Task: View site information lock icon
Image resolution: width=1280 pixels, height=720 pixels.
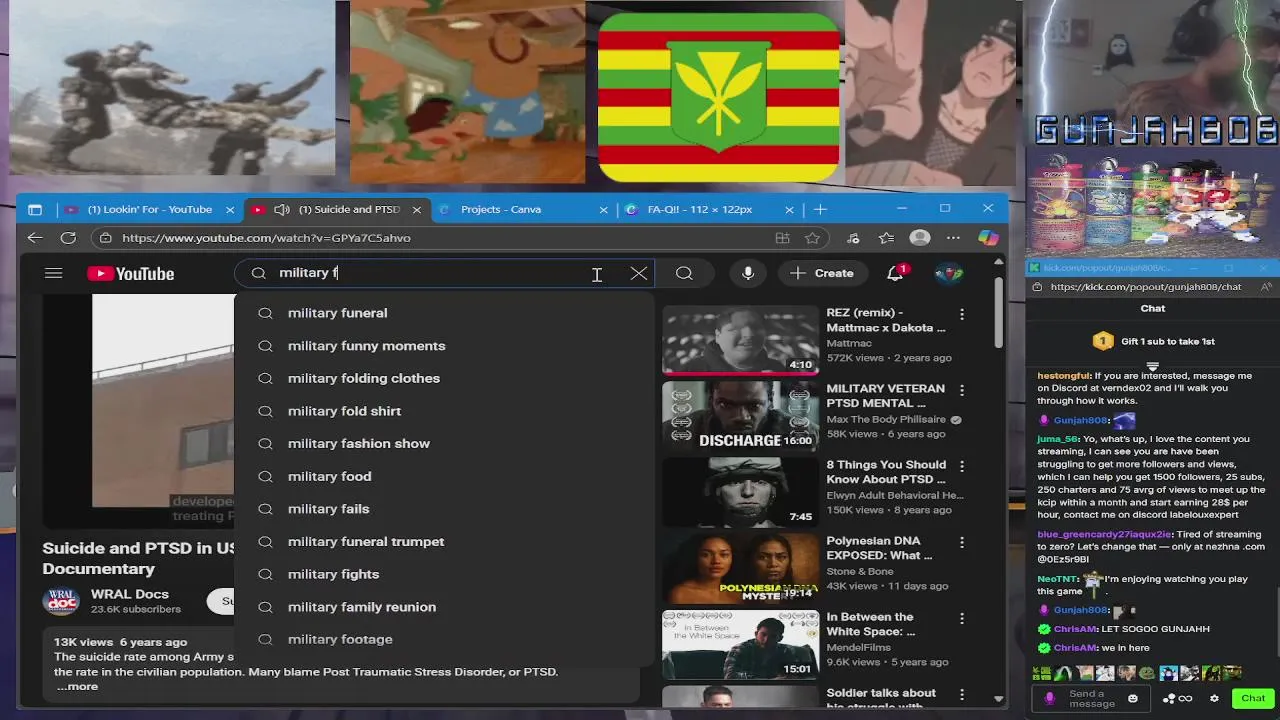Action: pyautogui.click(x=105, y=238)
